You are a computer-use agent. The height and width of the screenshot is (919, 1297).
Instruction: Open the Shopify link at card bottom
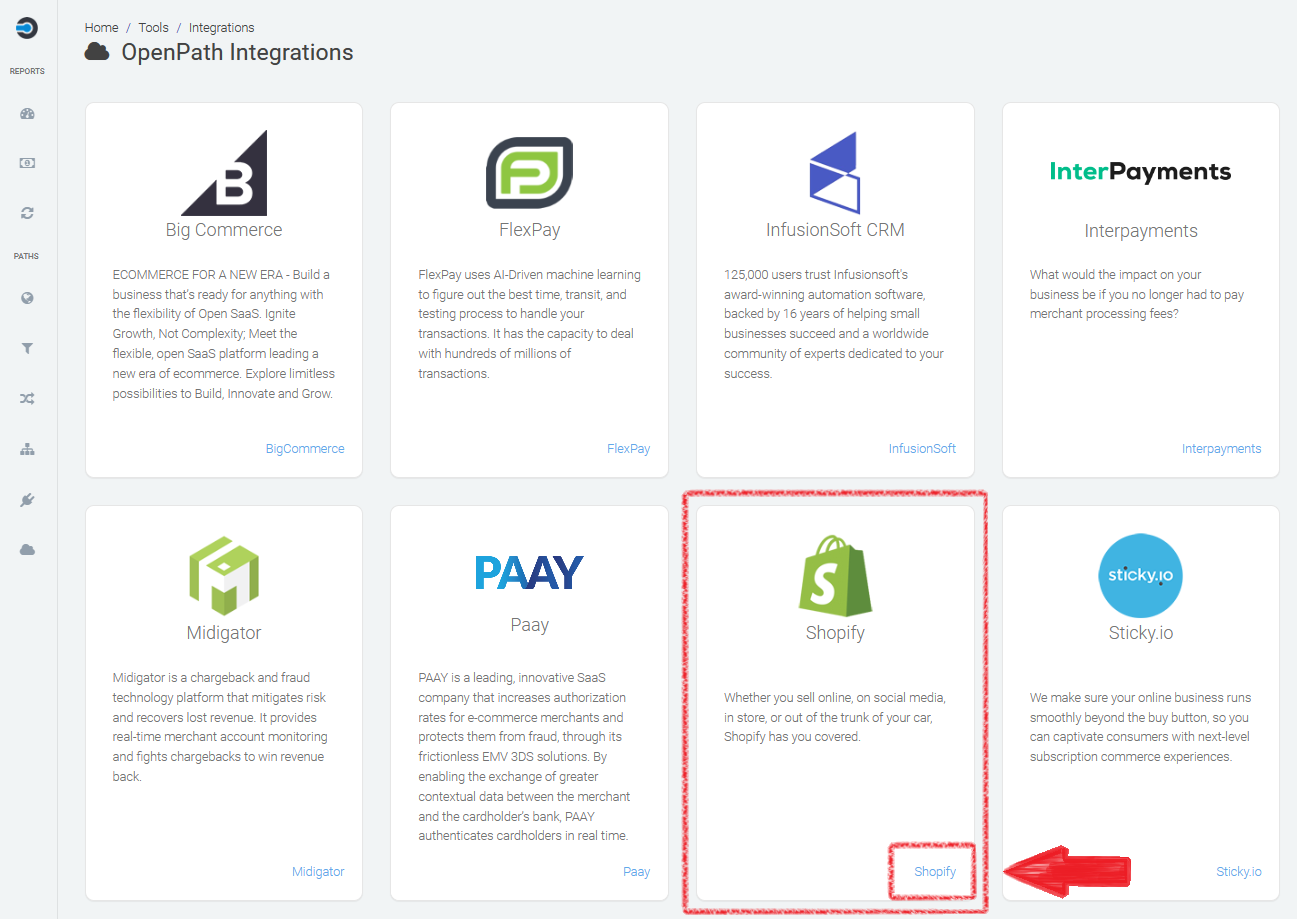pos(935,872)
